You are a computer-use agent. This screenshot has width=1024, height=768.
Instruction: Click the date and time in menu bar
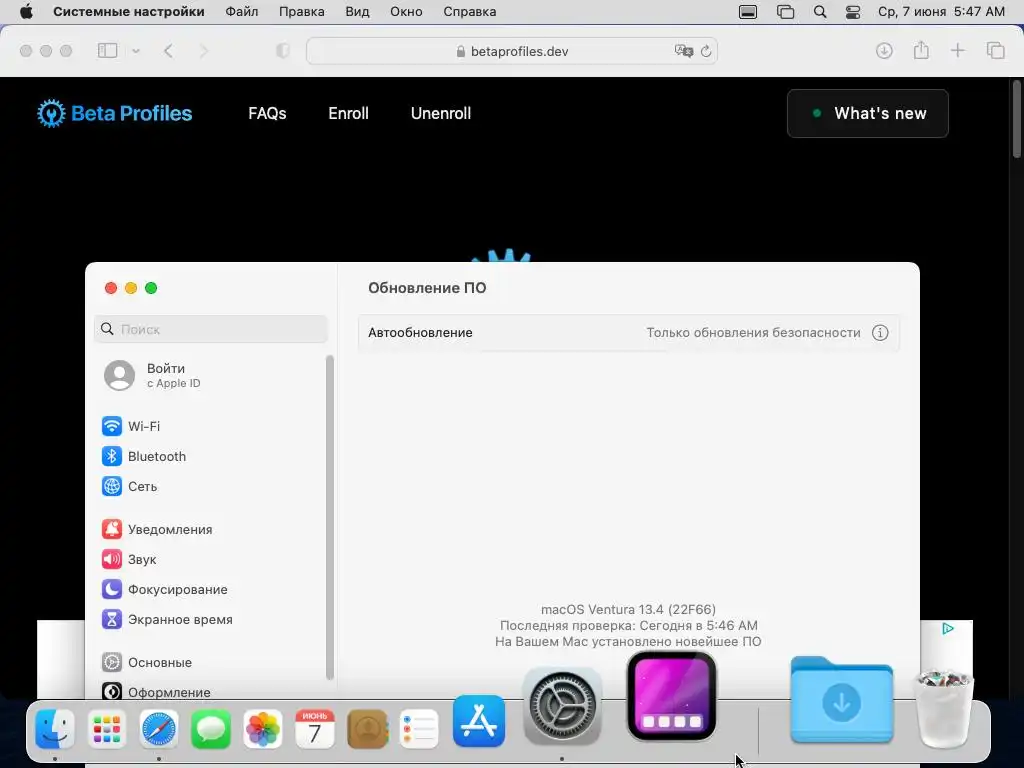(x=941, y=12)
